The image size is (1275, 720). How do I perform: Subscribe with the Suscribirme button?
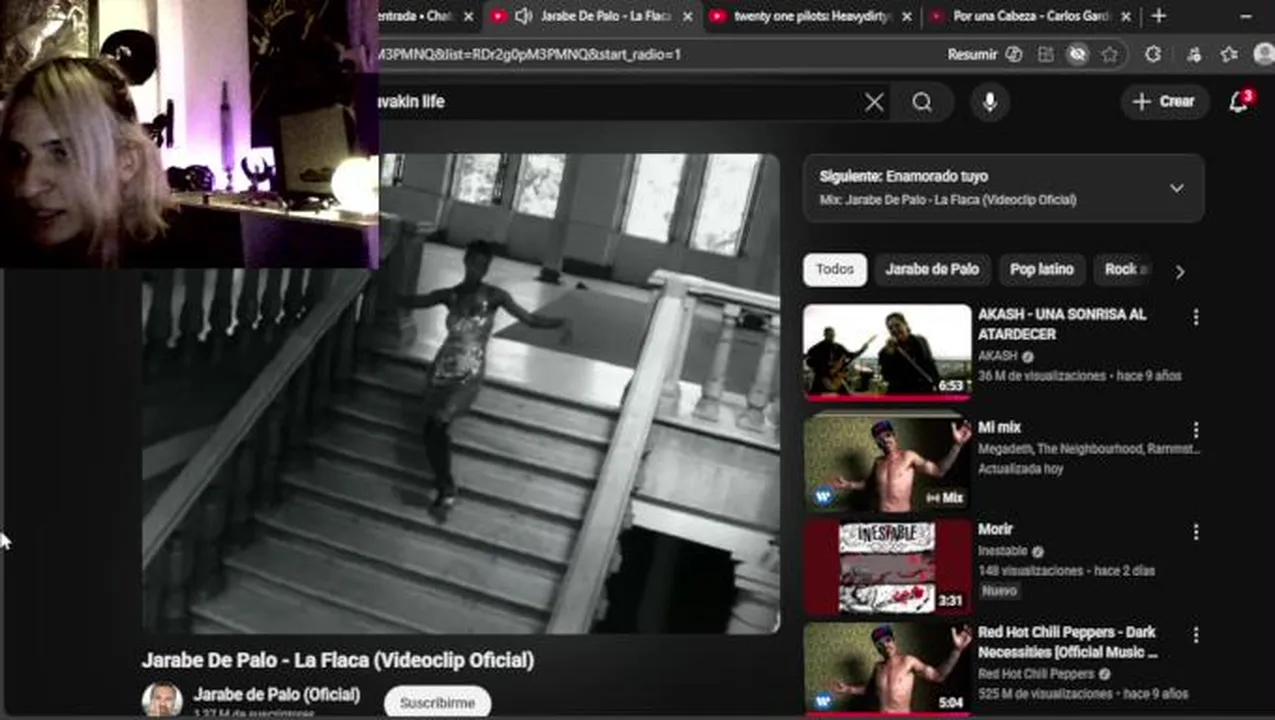tap(437, 703)
